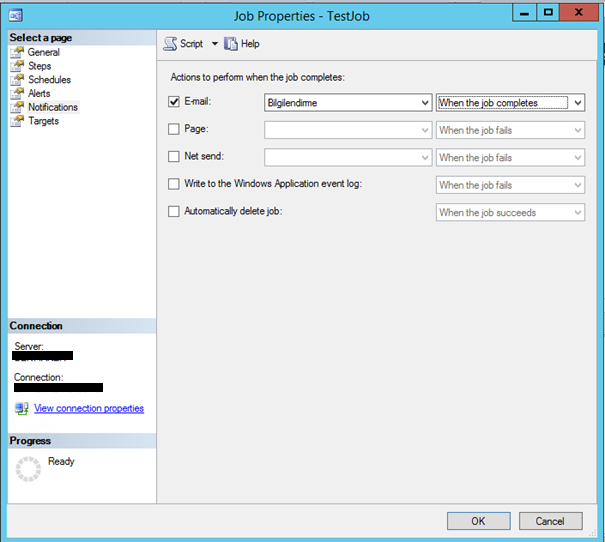Click the connection properties icon
This screenshot has width=605, height=542.
[x=21, y=409]
